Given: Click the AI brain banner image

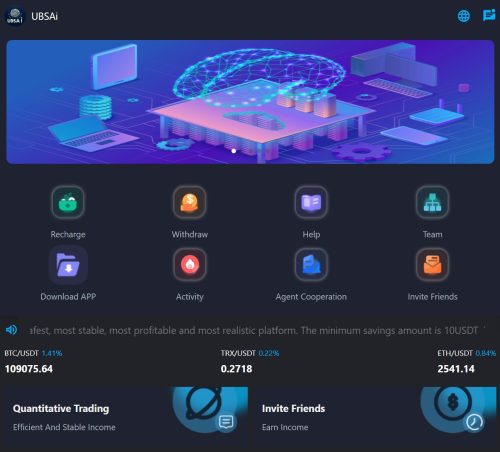Looking at the screenshot, I should 250,102.
